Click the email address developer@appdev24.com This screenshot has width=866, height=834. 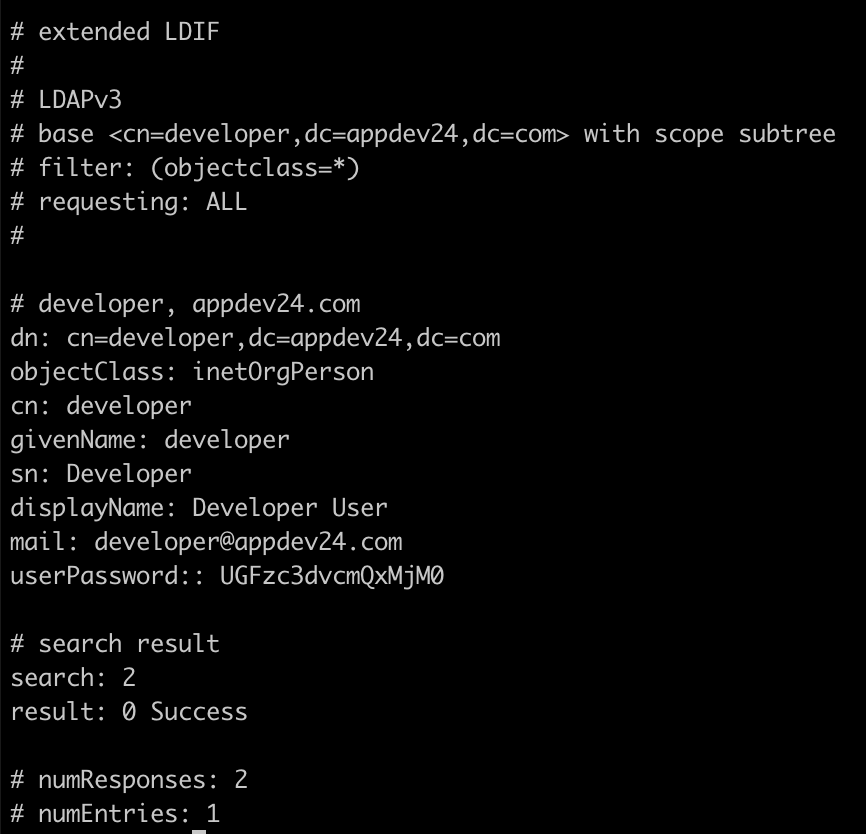click(248, 542)
